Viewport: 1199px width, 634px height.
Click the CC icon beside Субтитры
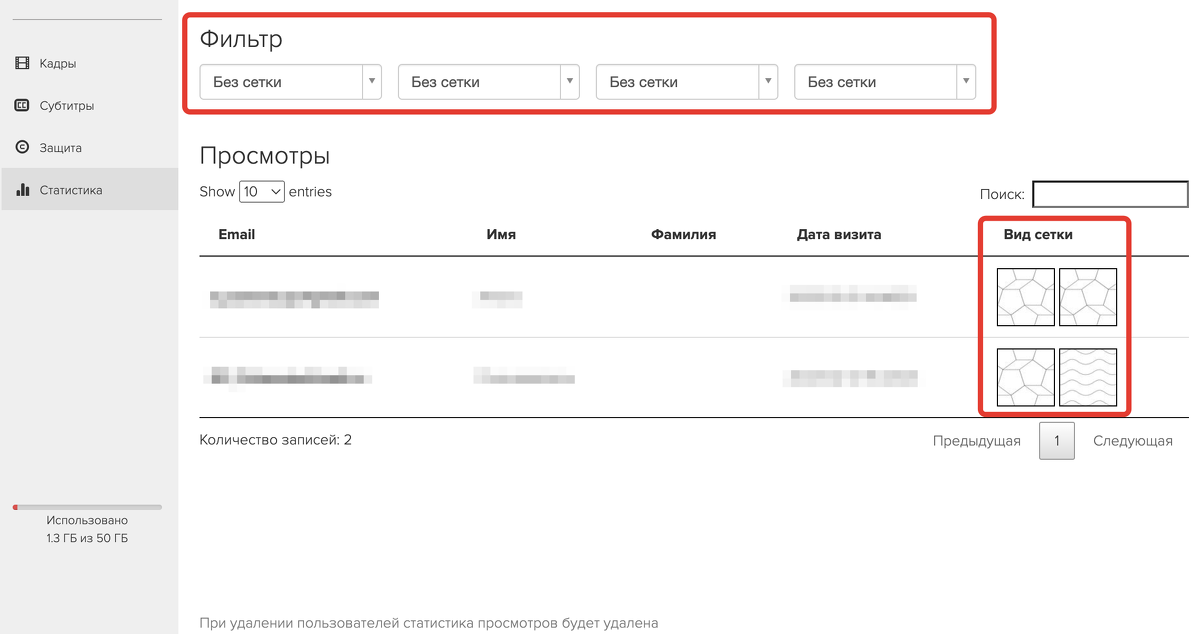pyautogui.click(x=22, y=106)
